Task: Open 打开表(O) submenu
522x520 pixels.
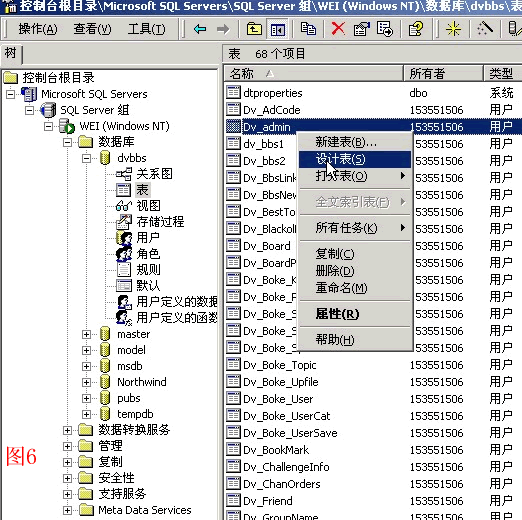Action: coord(355,176)
